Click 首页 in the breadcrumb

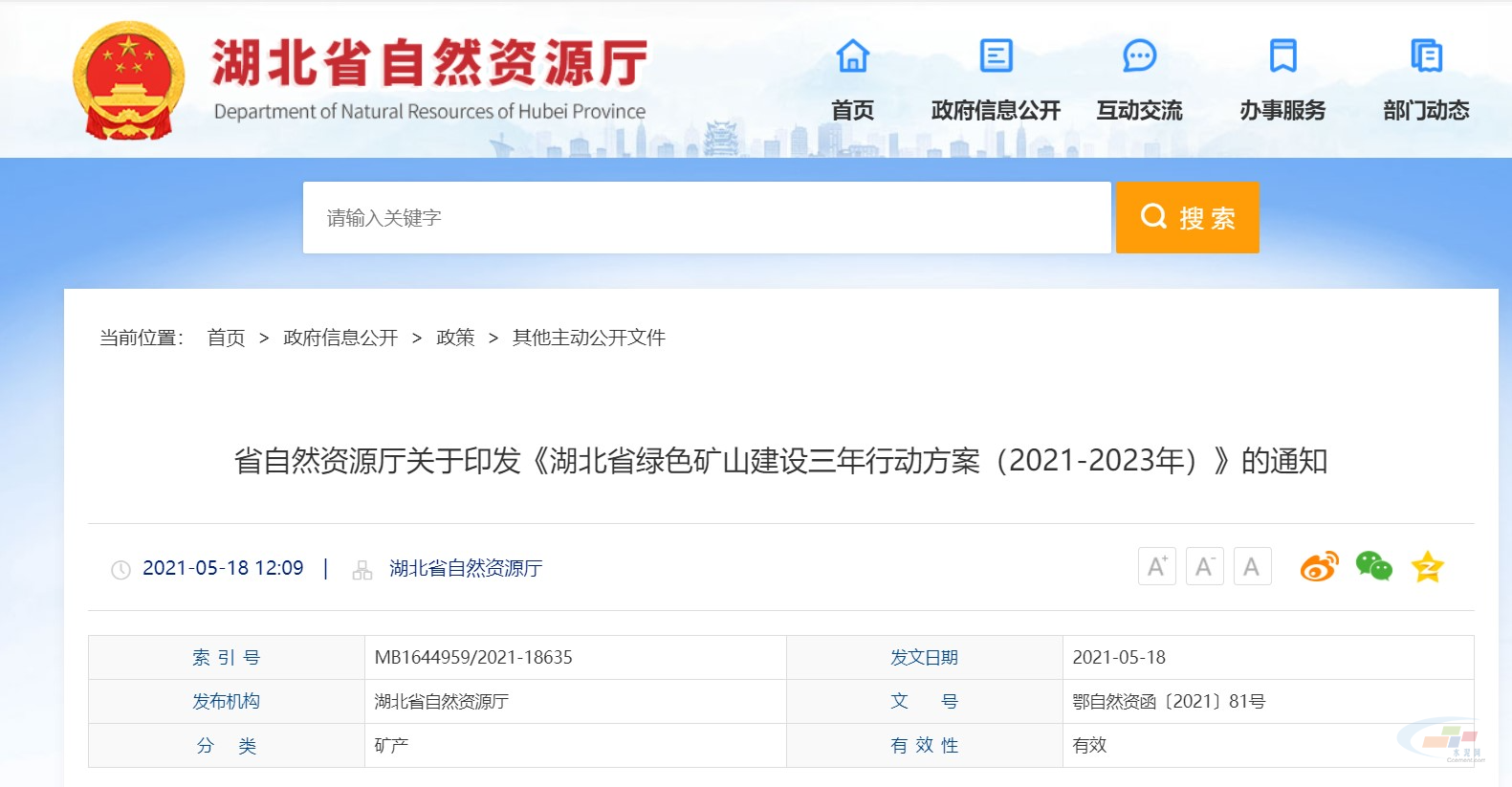[x=226, y=338]
